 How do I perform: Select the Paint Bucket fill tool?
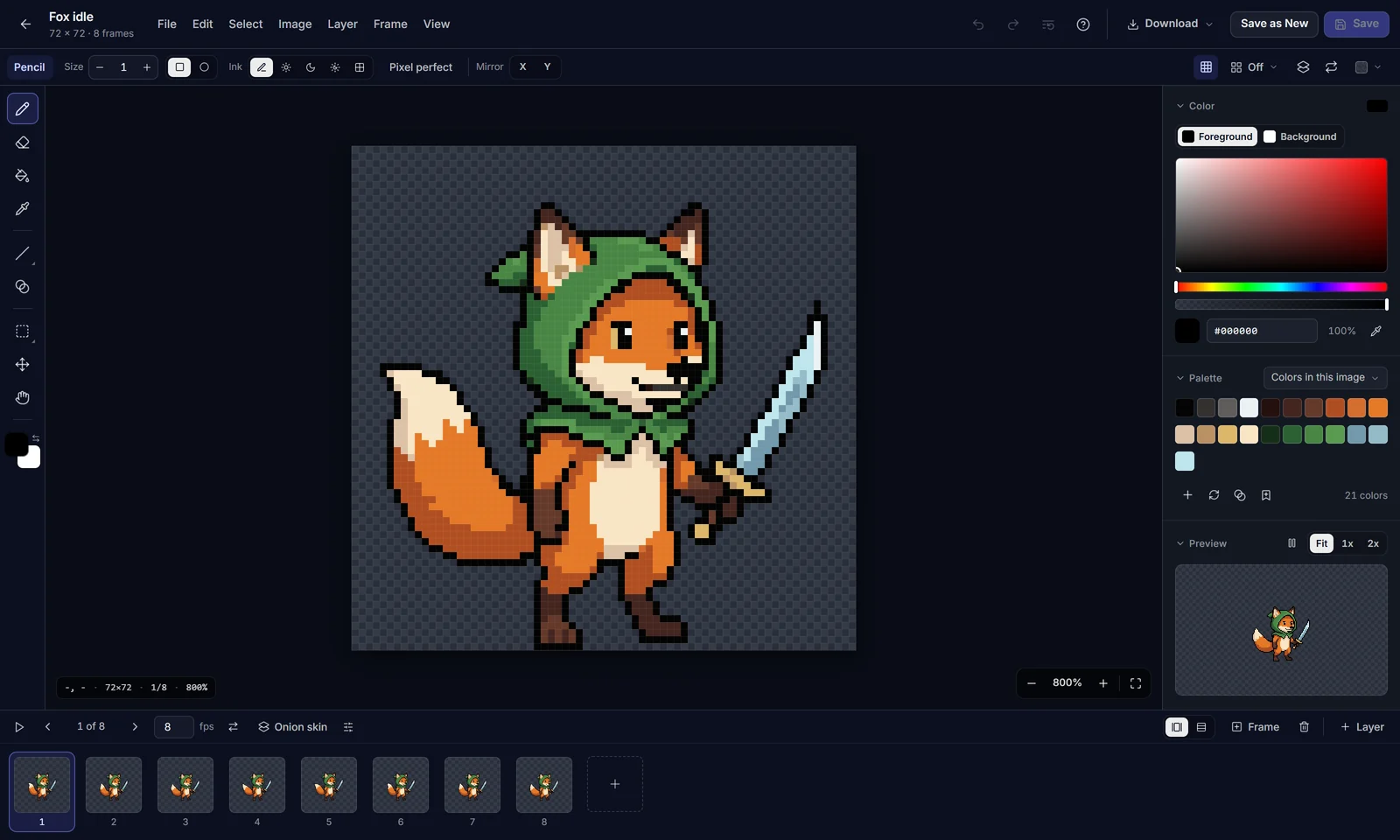[23, 176]
